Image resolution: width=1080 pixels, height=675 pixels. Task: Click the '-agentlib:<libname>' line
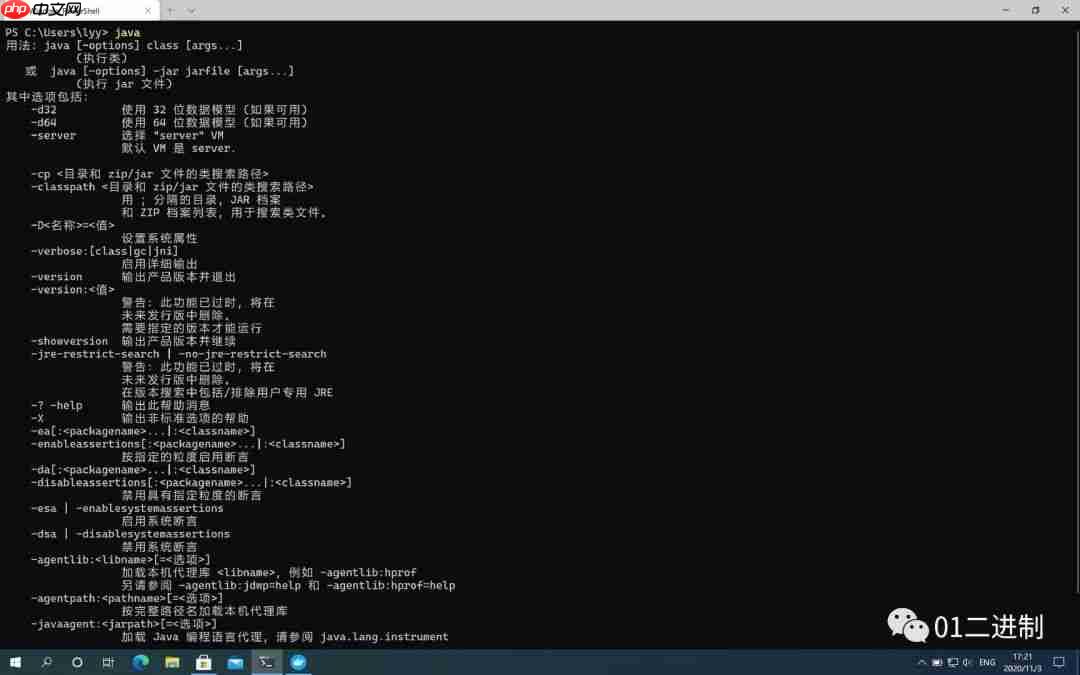tap(121, 560)
